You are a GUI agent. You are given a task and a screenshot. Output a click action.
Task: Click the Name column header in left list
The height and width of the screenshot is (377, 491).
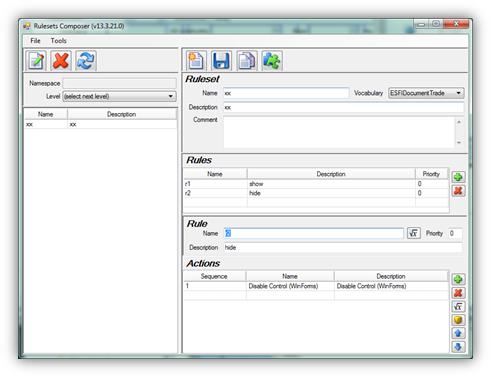[x=46, y=114]
